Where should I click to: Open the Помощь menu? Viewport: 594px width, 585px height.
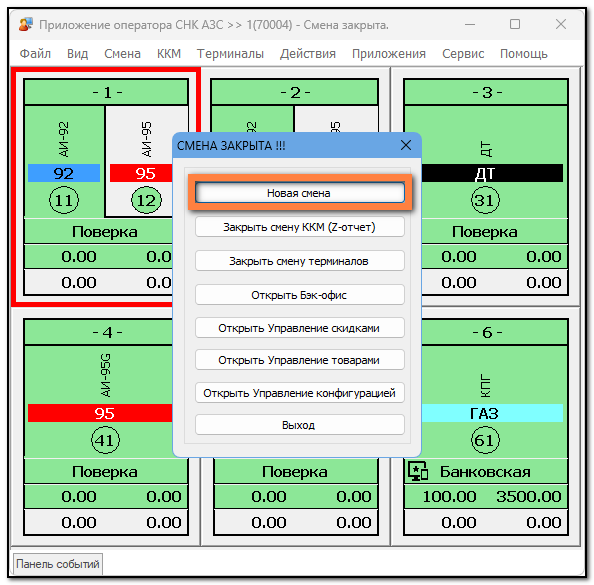pos(524,54)
